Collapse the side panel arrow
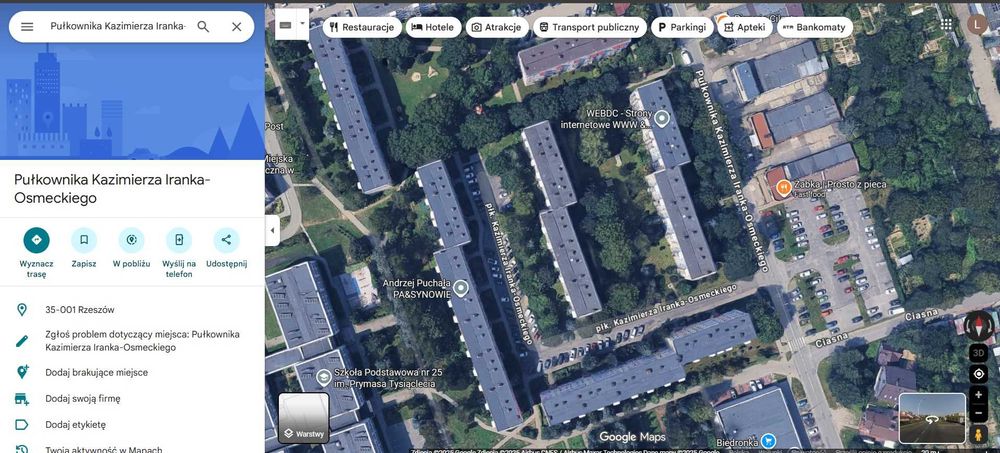The height and width of the screenshot is (453, 1000). [x=272, y=230]
